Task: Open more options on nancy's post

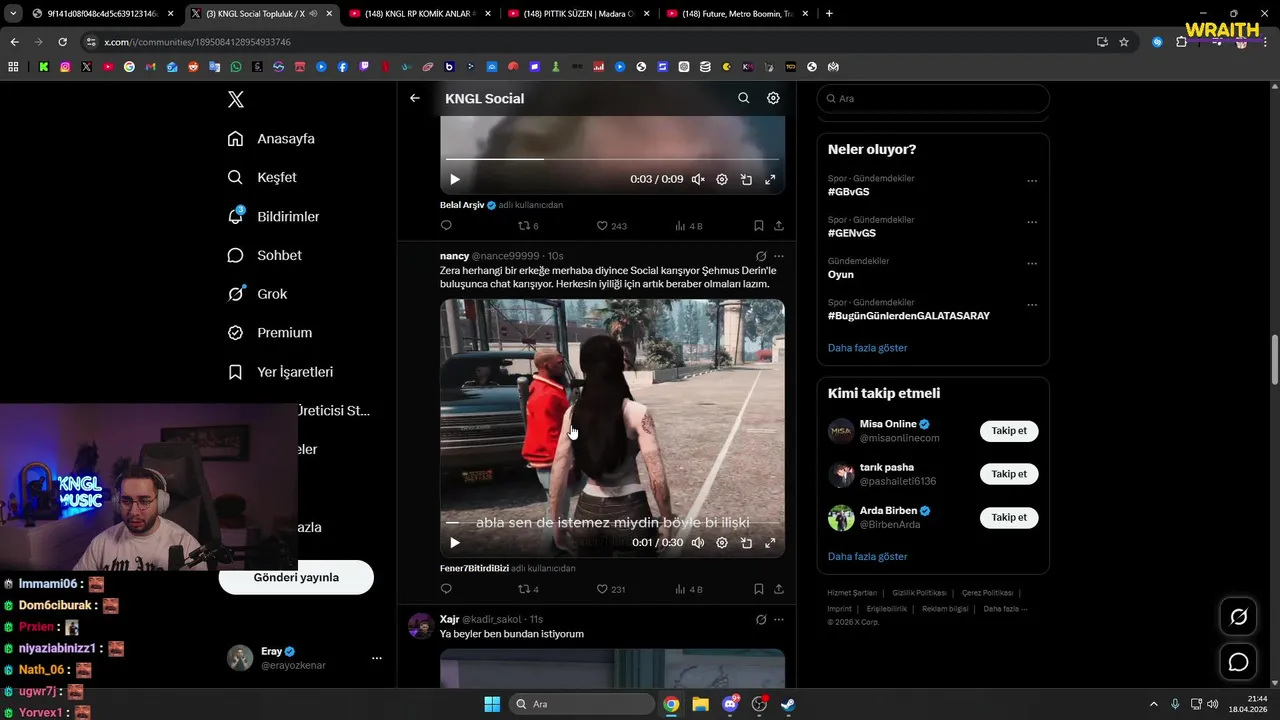Action: pos(779,256)
